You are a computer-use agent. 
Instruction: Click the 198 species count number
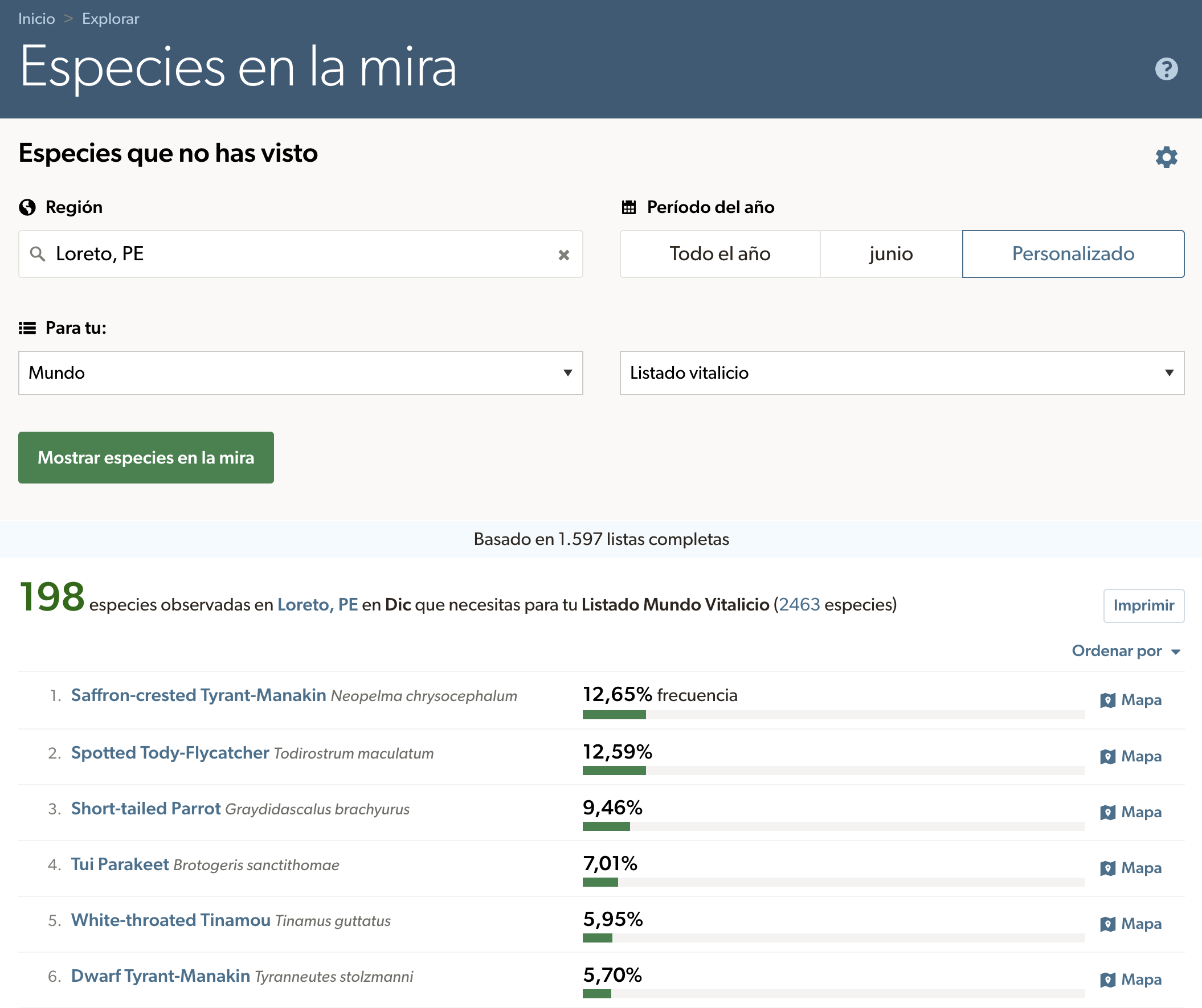click(x=52, y=597)
